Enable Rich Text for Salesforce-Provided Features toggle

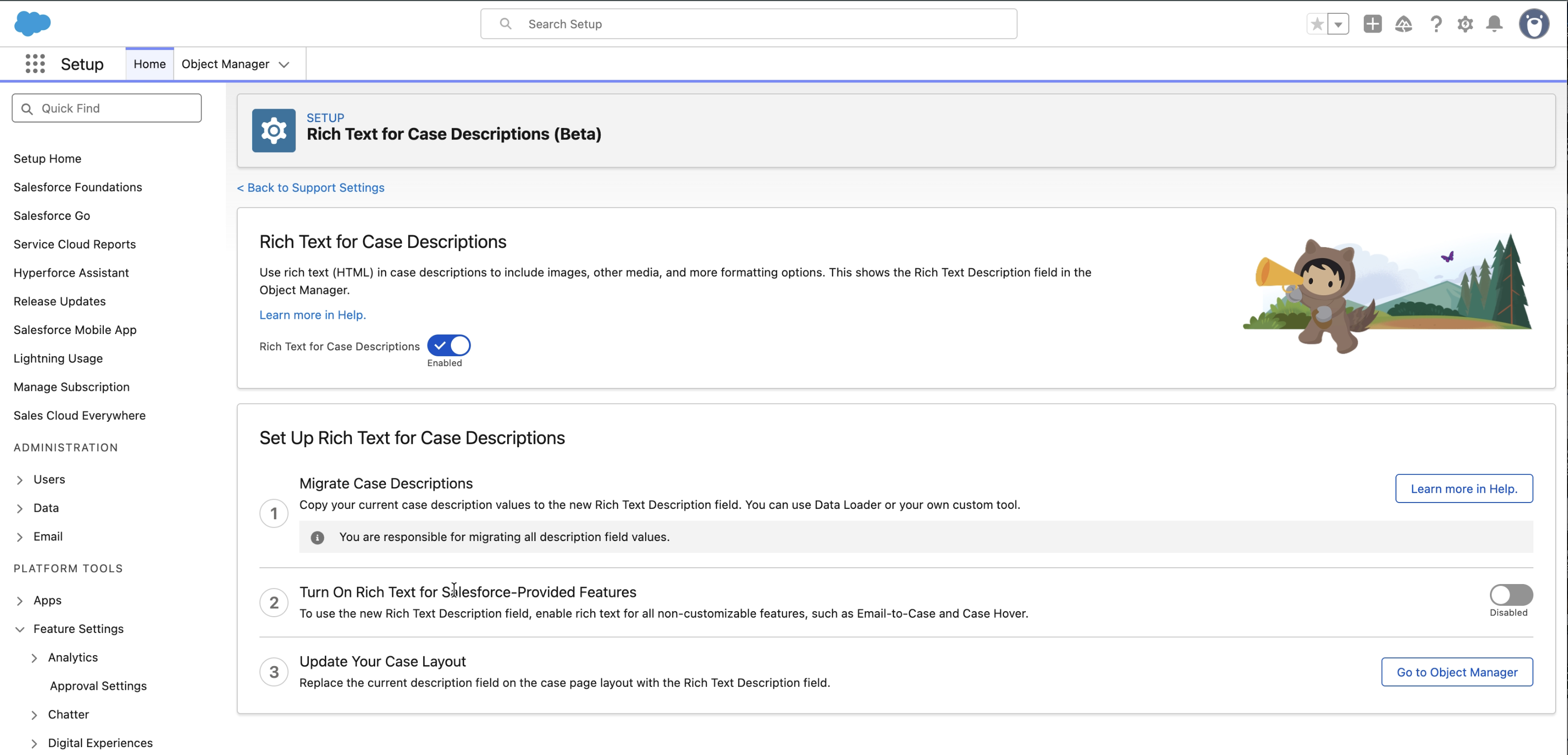click(1511, 594)
